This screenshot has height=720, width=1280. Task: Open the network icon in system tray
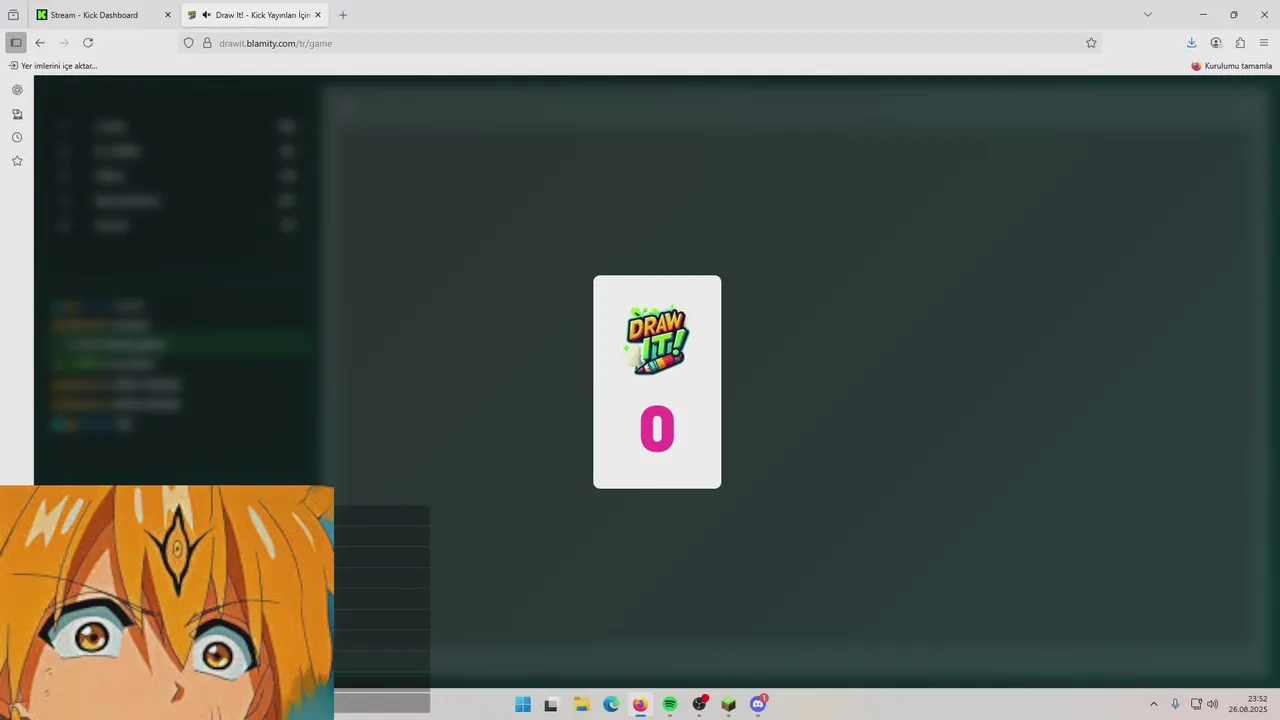[1196, 704]
